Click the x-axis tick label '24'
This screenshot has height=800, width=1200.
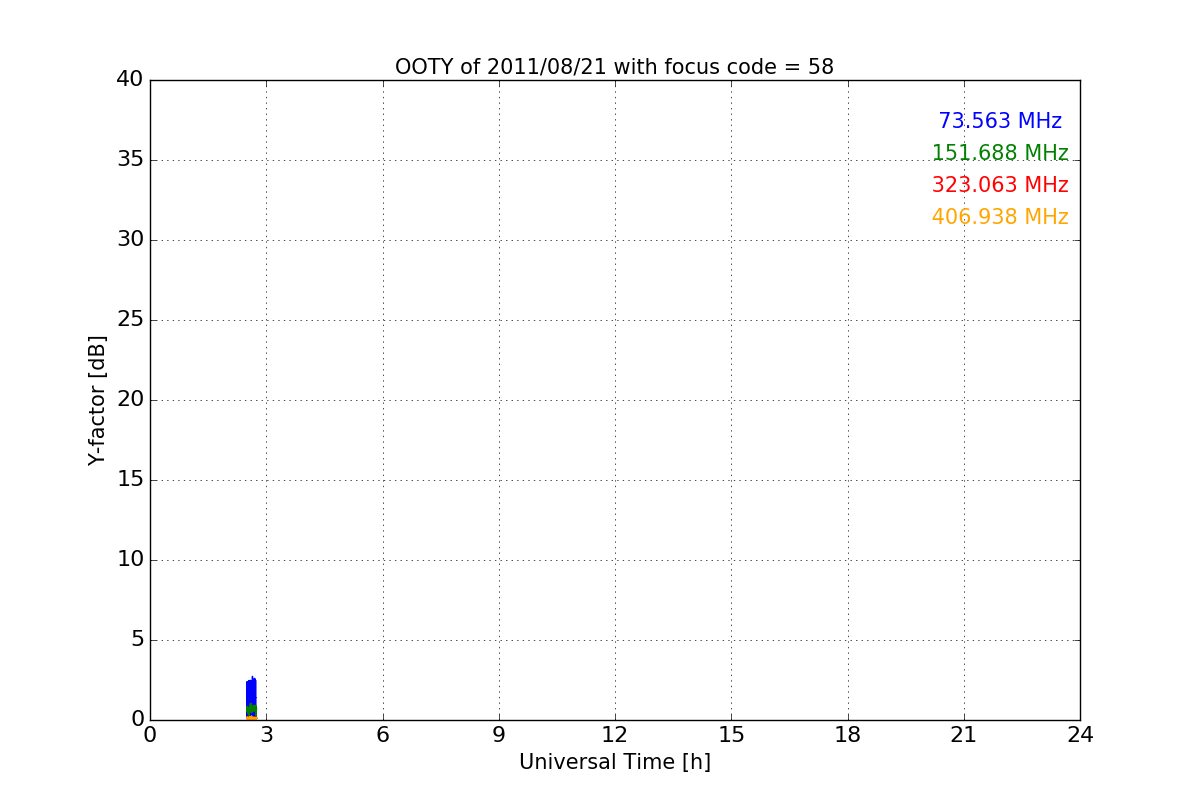(x=1080, y=735)
